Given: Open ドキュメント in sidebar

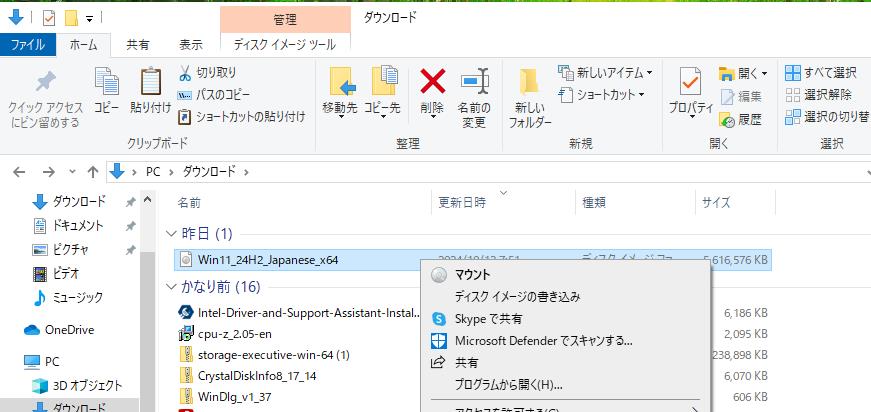Looking at the screenshot, I should [69, 225].
